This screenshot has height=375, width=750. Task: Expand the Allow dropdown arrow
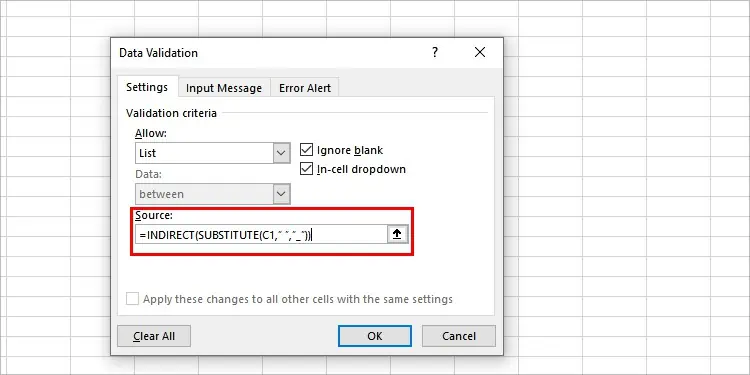tap(281, 153)
